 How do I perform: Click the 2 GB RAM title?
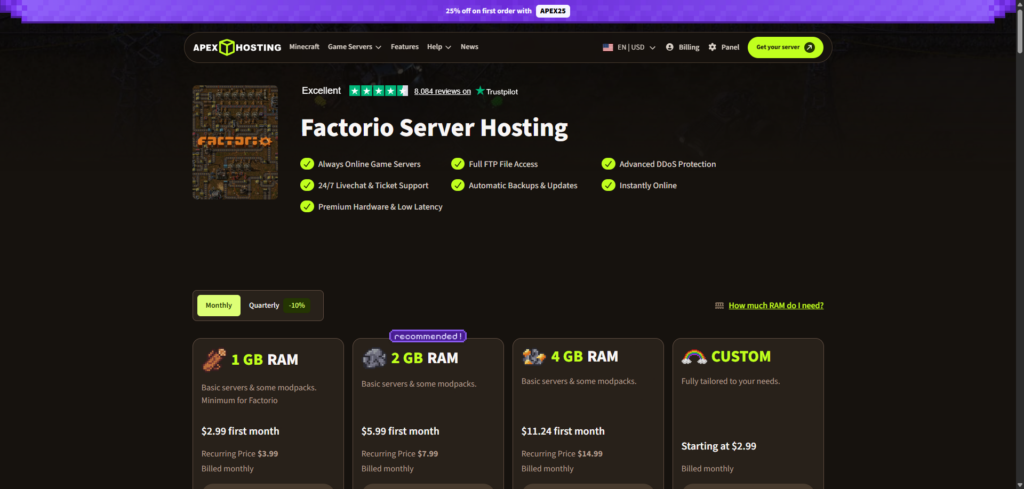(x=424, y=358)
